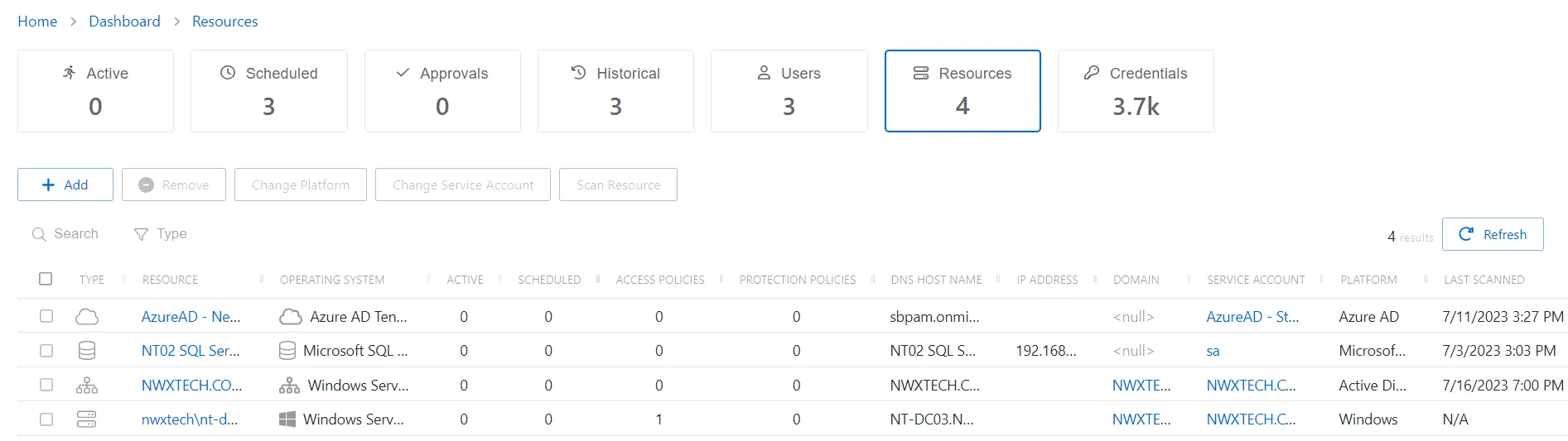Go to Home breadcrumb link

point(37,22)
